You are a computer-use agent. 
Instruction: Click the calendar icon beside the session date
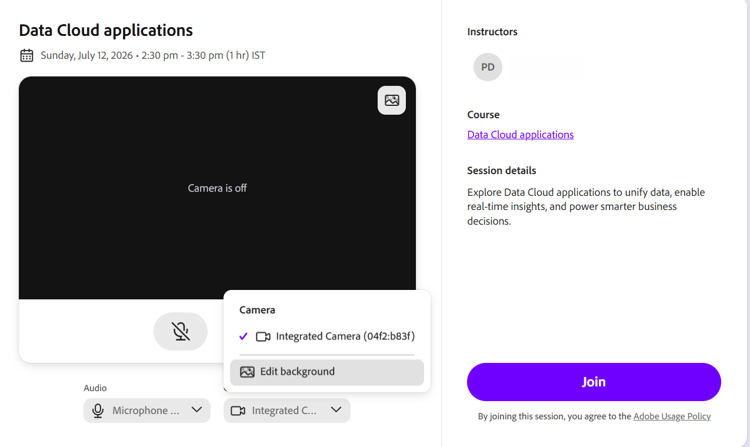tap(27, 55)
